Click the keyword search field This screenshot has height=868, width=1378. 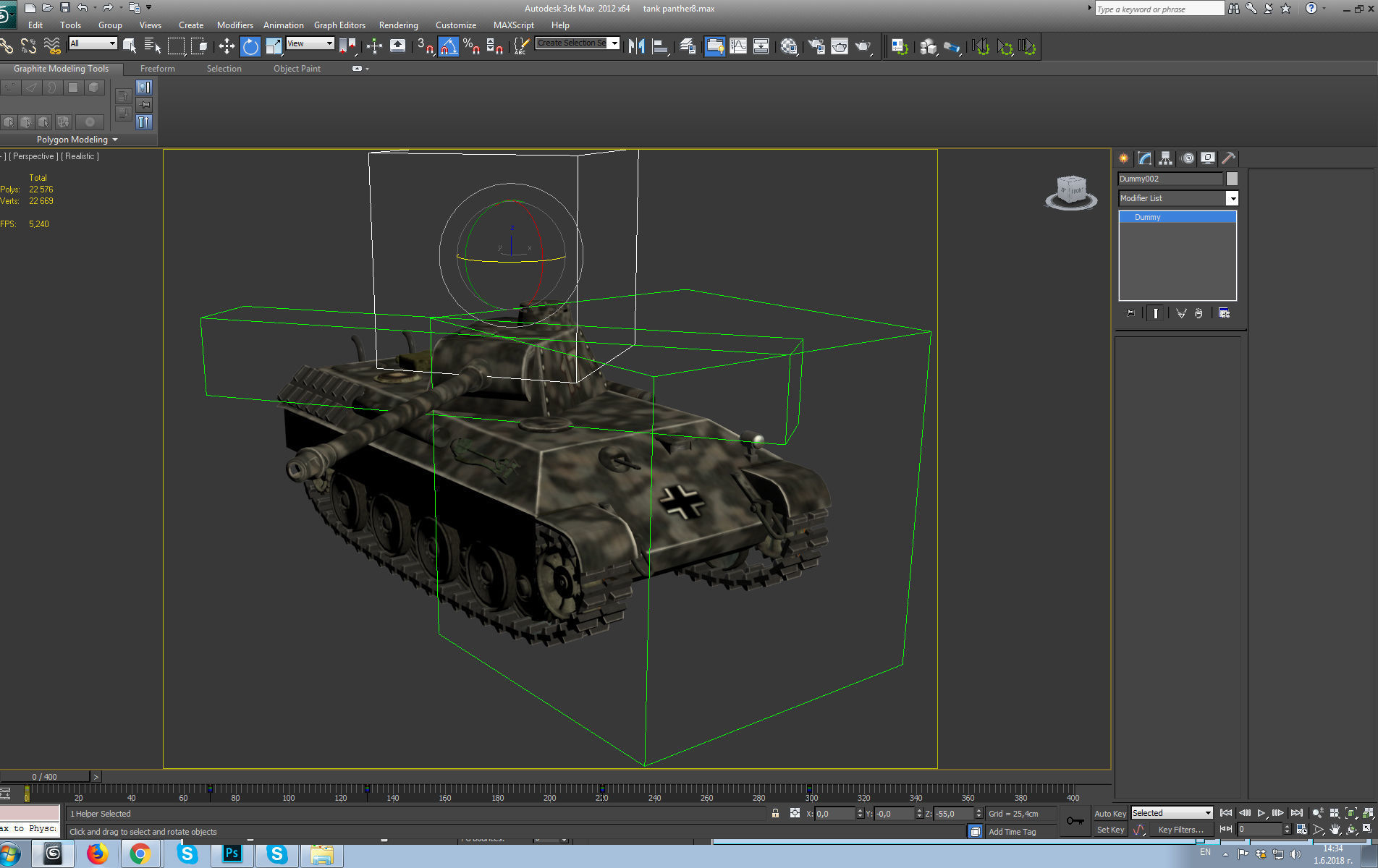click(x=1159, y=9)
